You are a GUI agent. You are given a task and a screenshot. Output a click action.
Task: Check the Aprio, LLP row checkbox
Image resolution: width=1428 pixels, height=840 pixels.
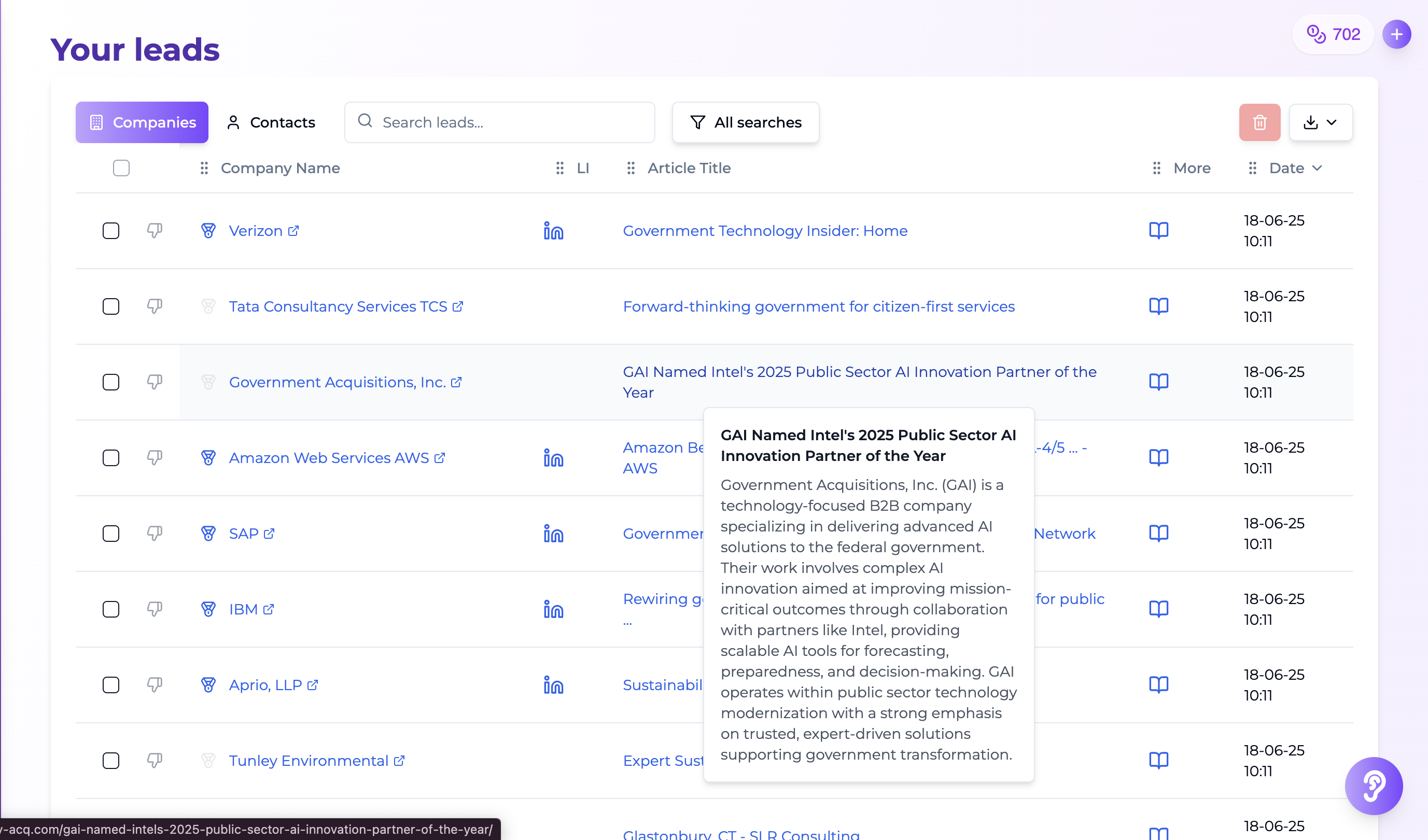click(x=111, y=684)
